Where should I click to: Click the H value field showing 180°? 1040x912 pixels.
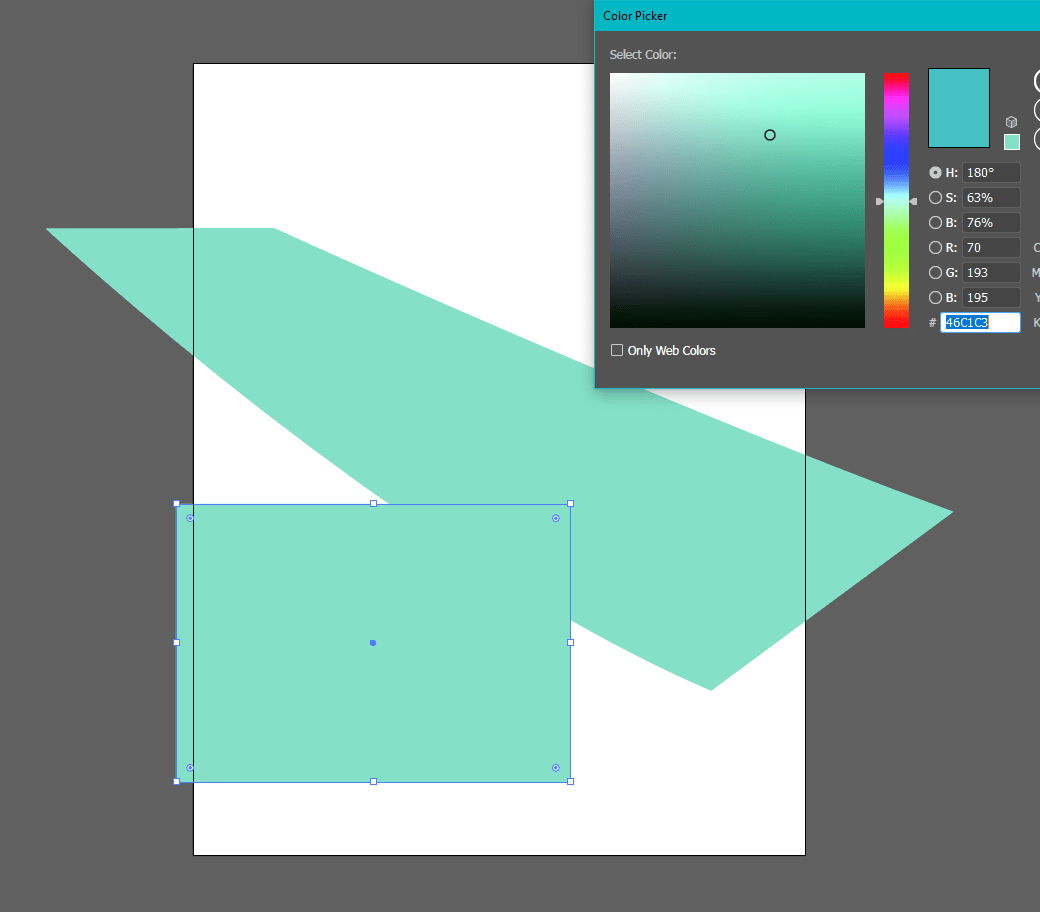click(990, 172)
